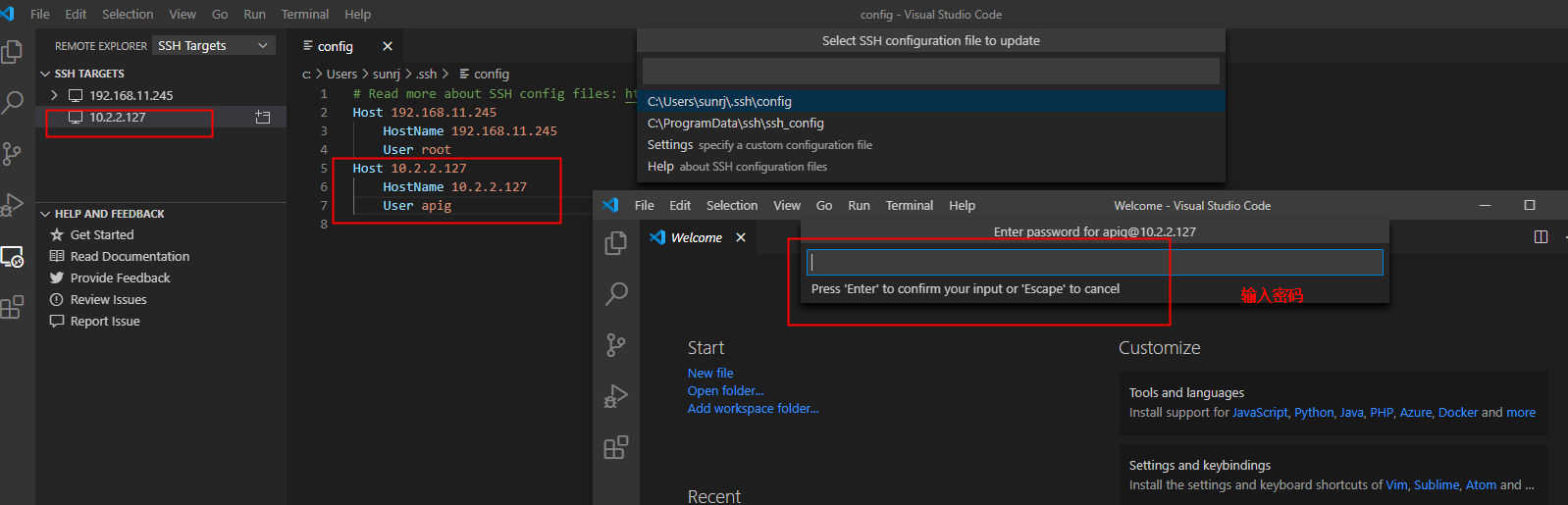The image size is (1568, 505).
Task: Open Source Control in back window activity bar
Action: coord(12,154)
